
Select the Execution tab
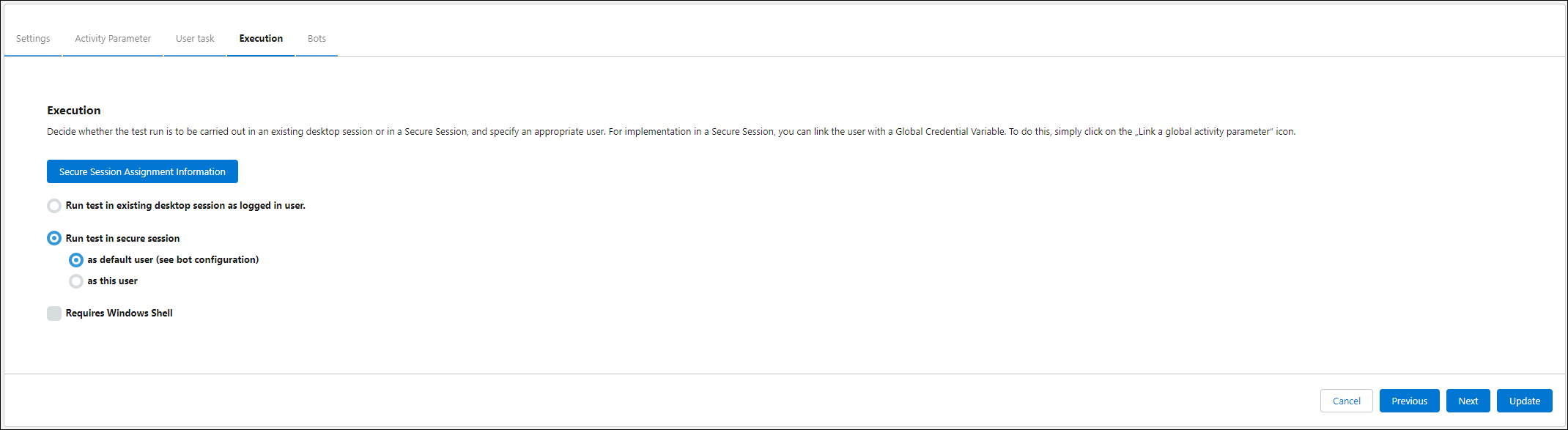[261, 39]
